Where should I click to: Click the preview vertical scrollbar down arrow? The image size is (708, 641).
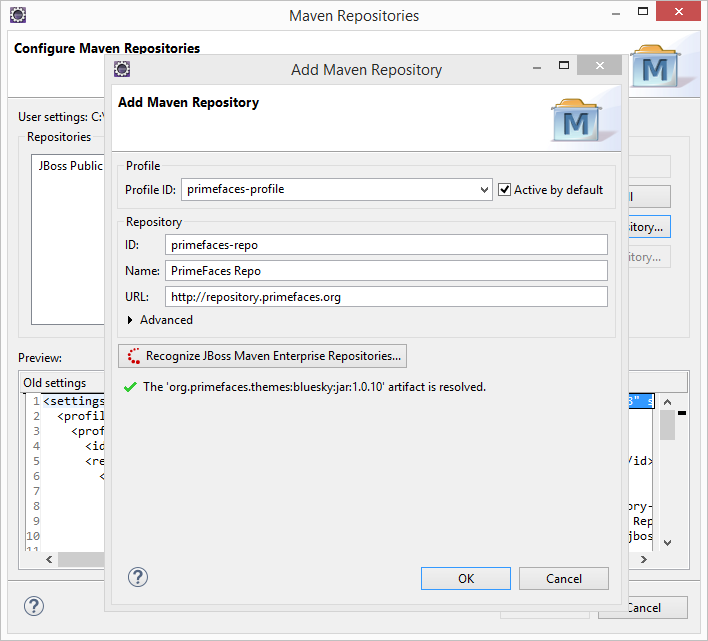(x=667, y=543)
